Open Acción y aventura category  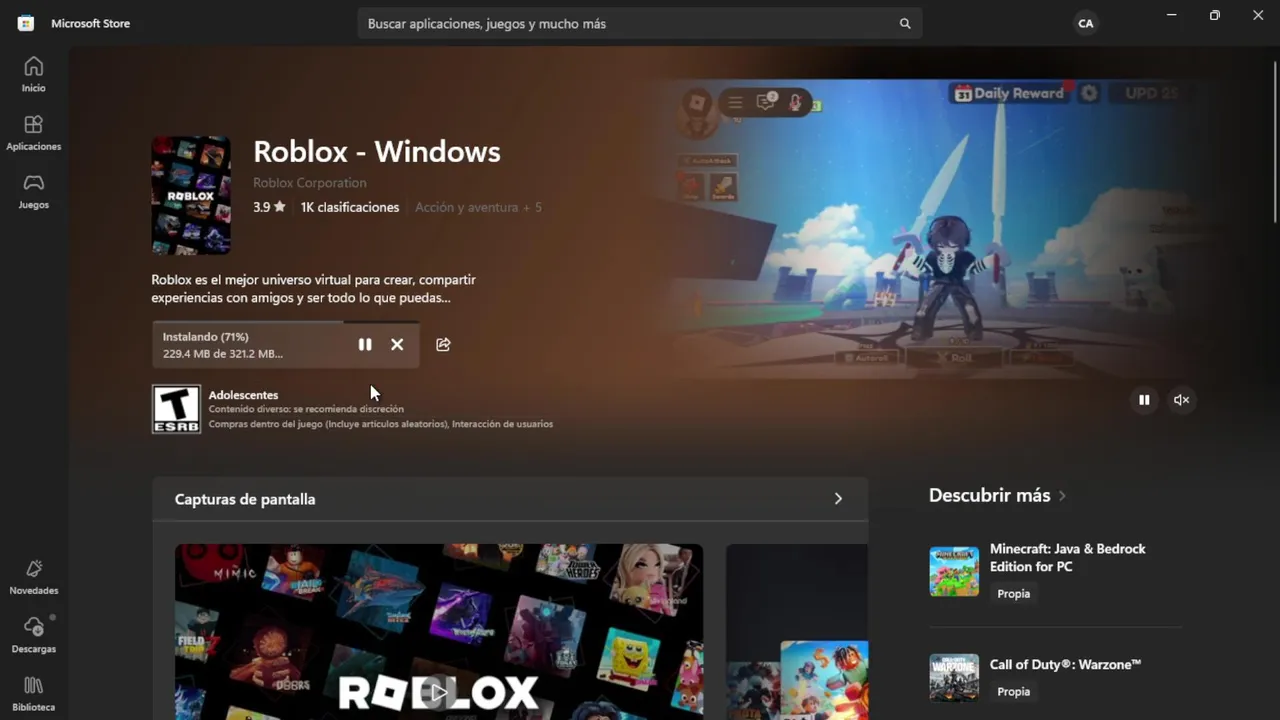pyautogui.click(x=466, y=207)
